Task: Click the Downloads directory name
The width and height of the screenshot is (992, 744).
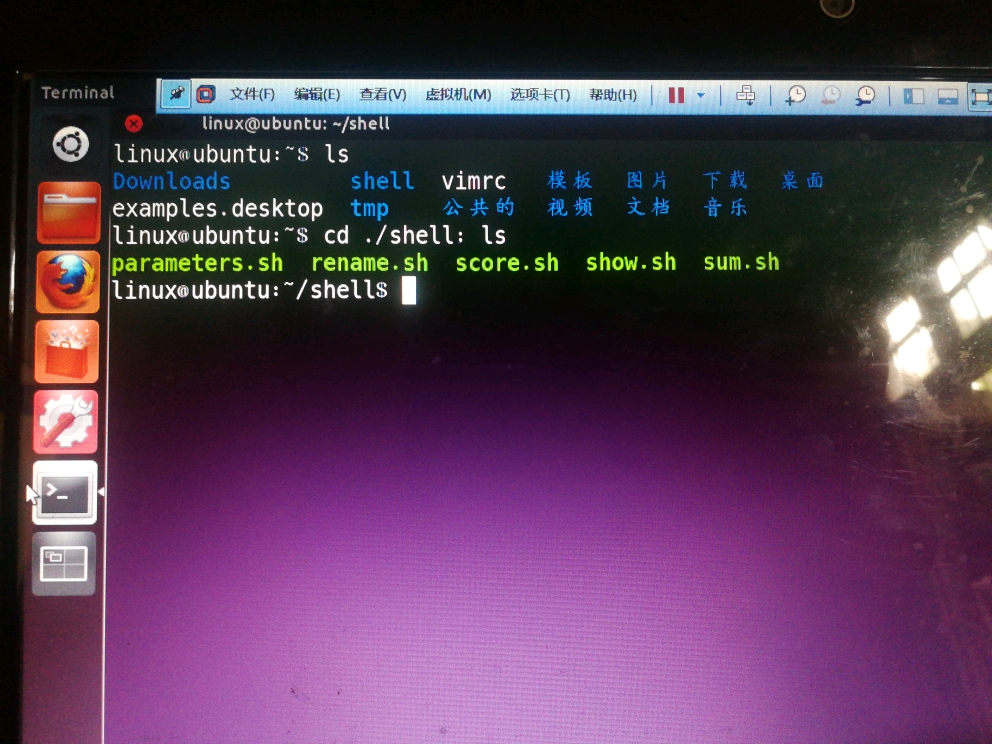Action: click(171, 182)
